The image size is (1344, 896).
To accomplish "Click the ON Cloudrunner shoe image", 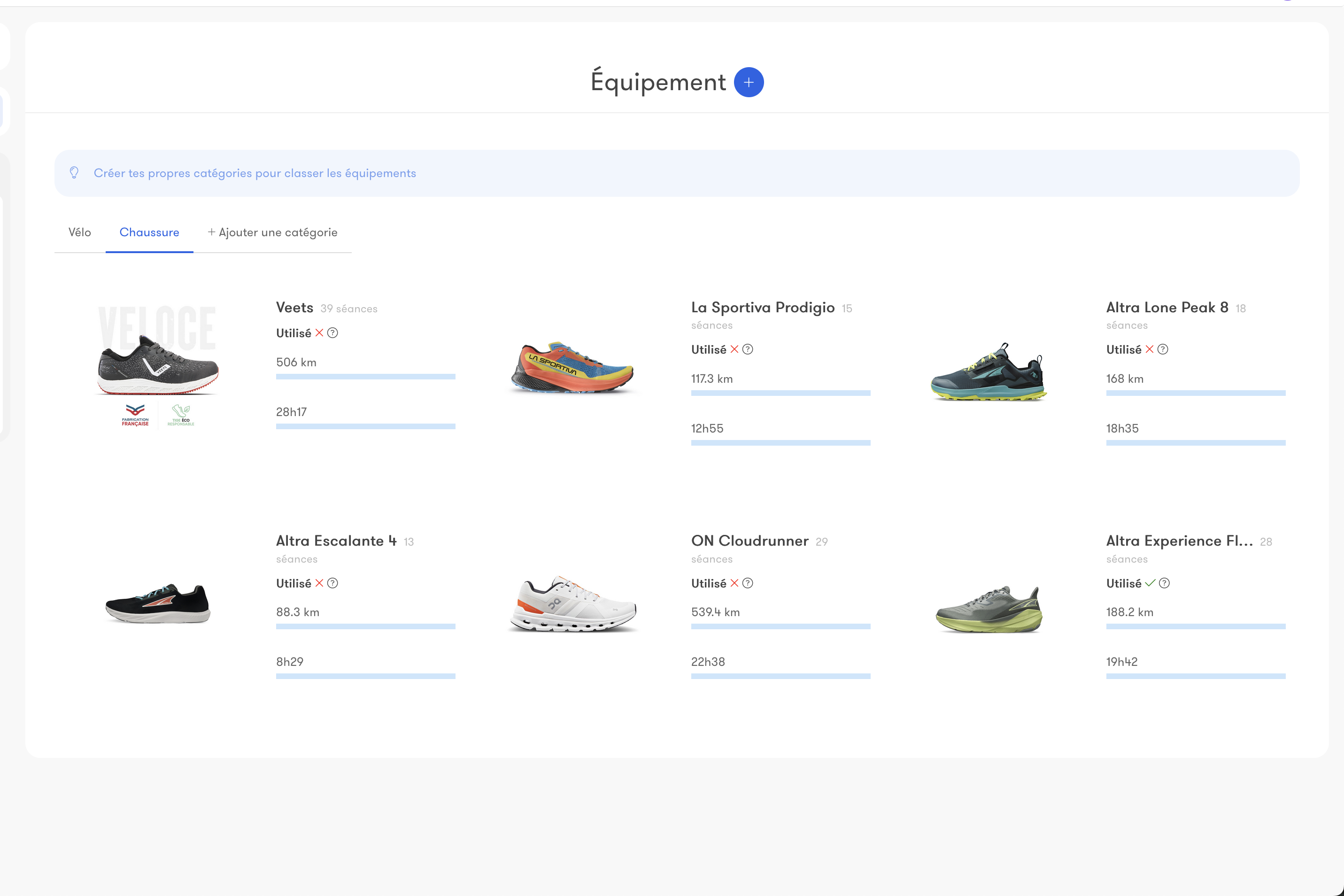I will point(572,603).
